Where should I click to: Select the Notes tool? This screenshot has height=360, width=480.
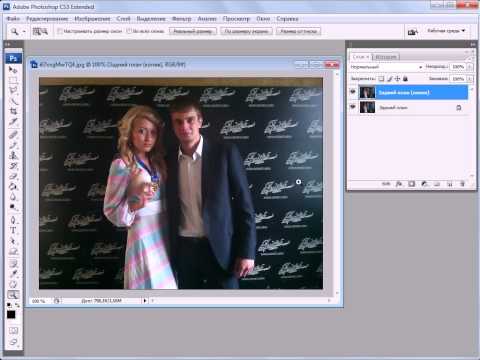click(13, 264)
